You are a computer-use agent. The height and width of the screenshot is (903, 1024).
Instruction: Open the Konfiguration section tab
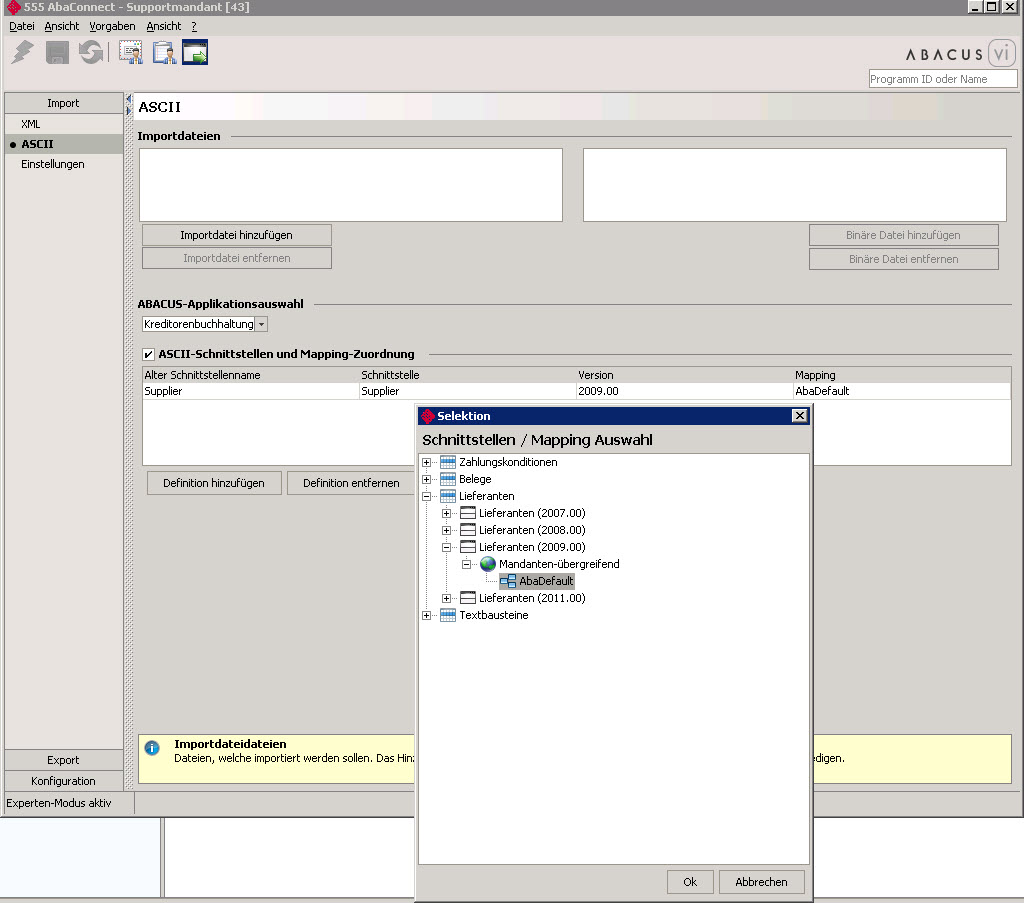tap(63, 781)
